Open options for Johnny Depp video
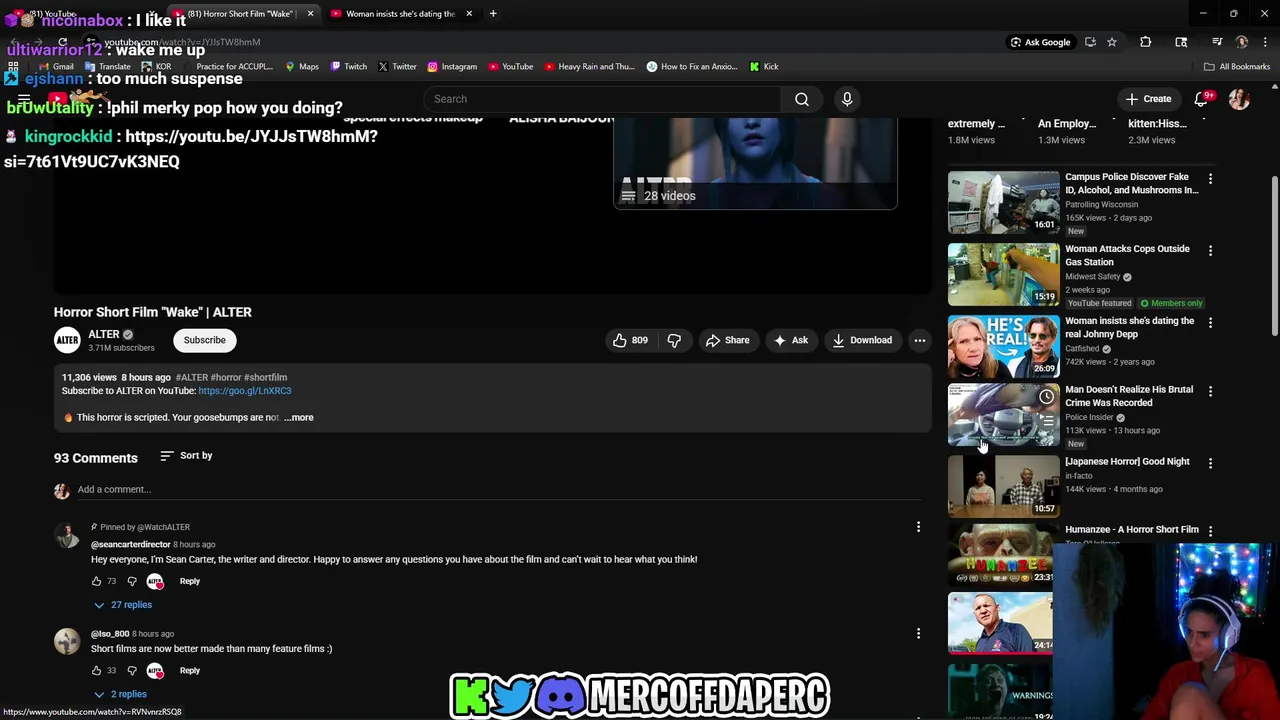 point(1210,323)
